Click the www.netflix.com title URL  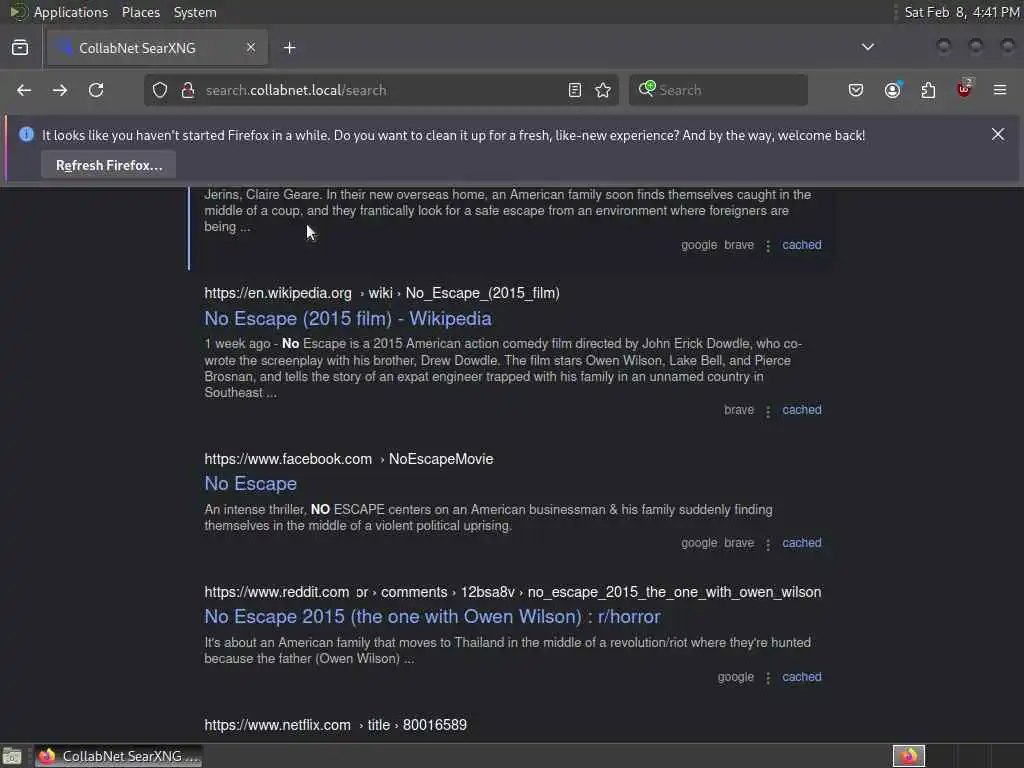point(336,725)
